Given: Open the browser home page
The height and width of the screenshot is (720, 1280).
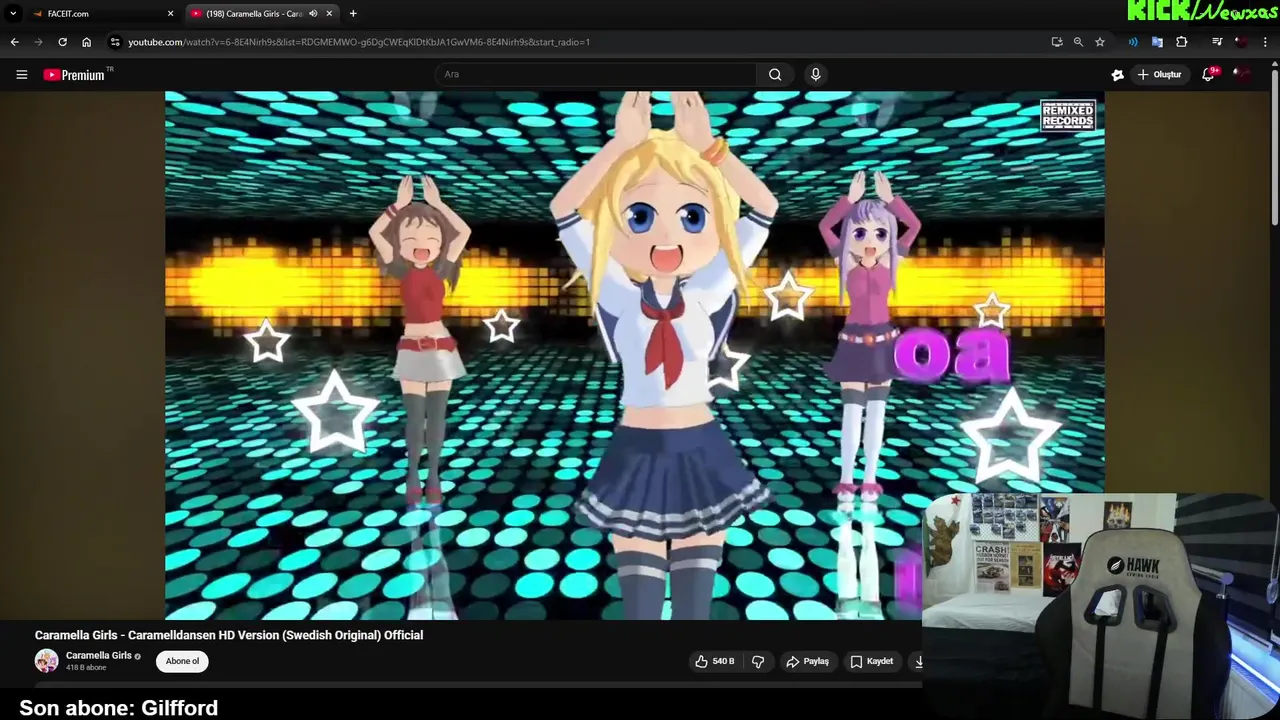Looking at the screenshot, I should click(x=87, y=42).
